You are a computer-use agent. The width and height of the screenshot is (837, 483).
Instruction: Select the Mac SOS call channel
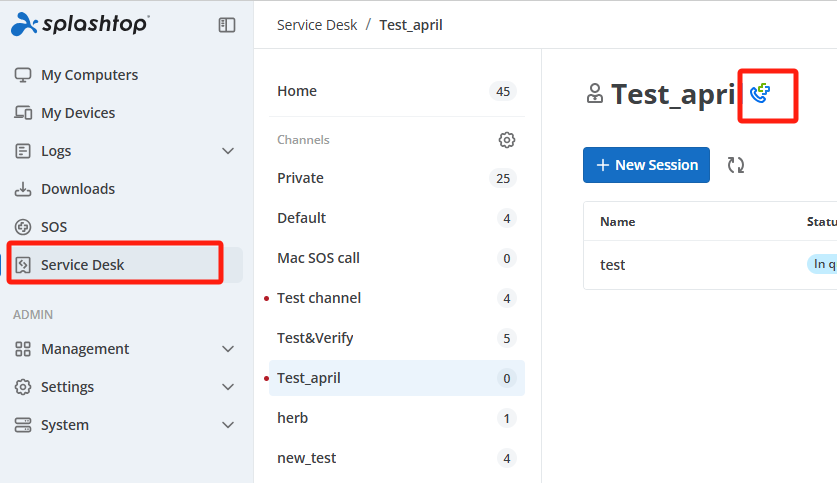pyautogui.click(x=397, y=258)
